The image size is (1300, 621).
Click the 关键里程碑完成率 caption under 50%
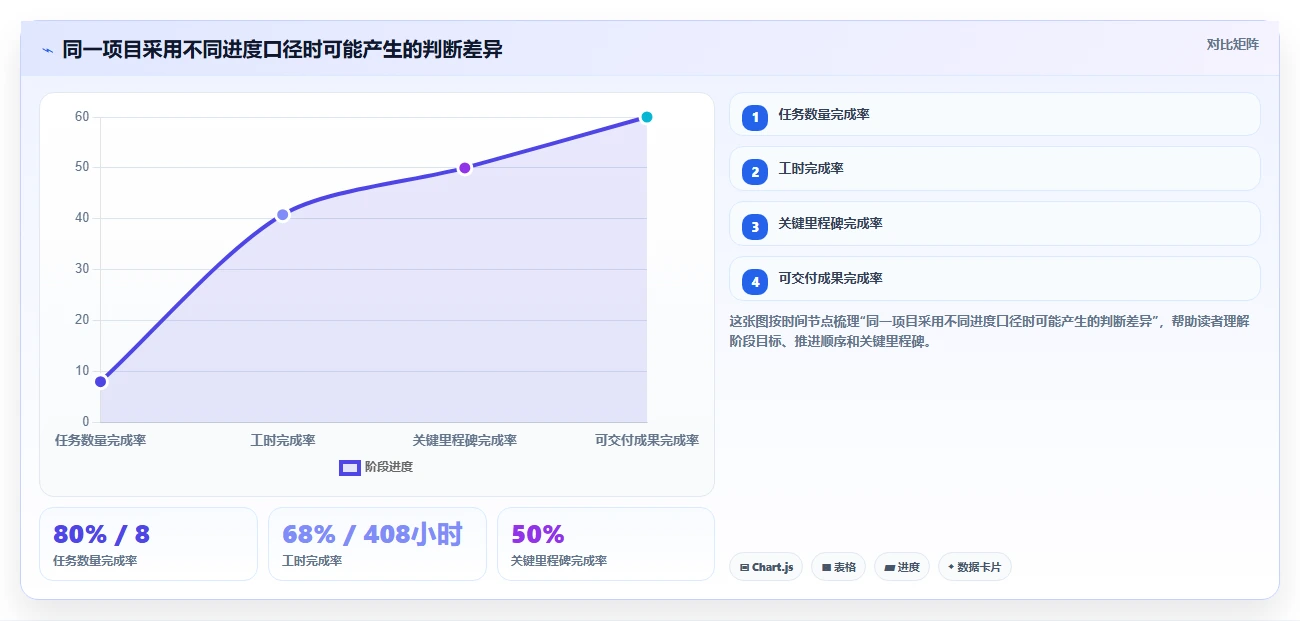pyautogui.click(x=559, y=561)
